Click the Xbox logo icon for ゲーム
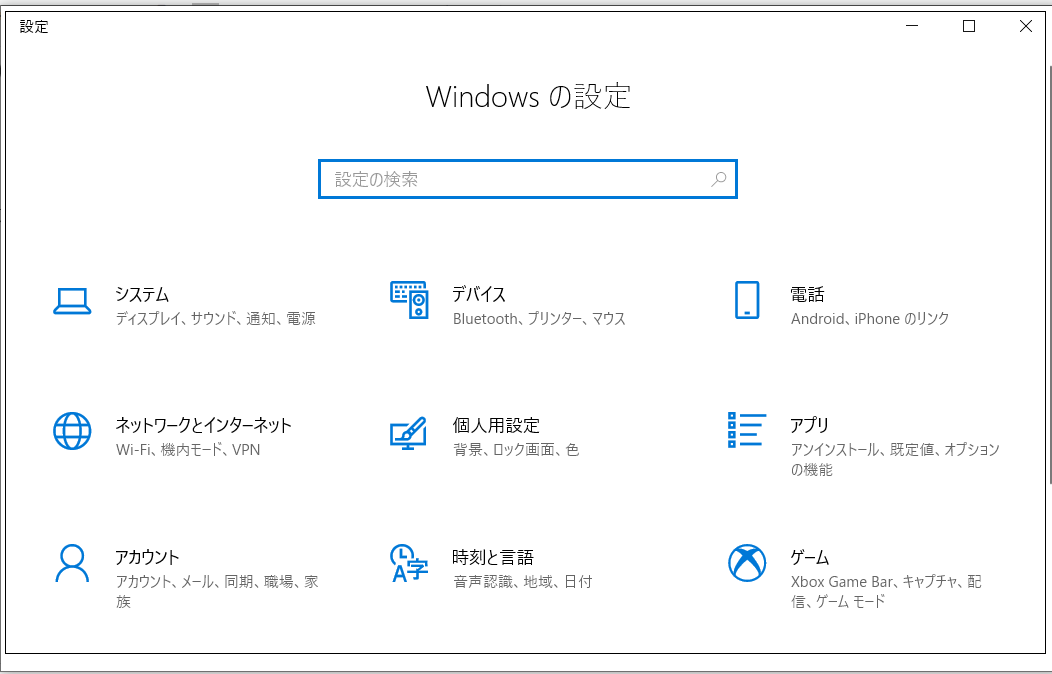Screen dimensions: 1052x674 [x=747, y=563]
